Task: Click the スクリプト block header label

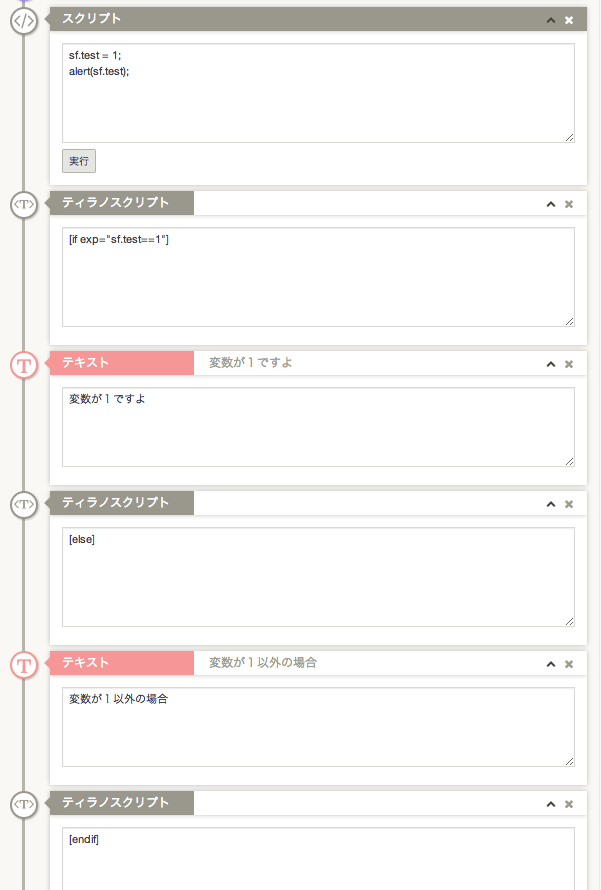Action: coord(92,20)
